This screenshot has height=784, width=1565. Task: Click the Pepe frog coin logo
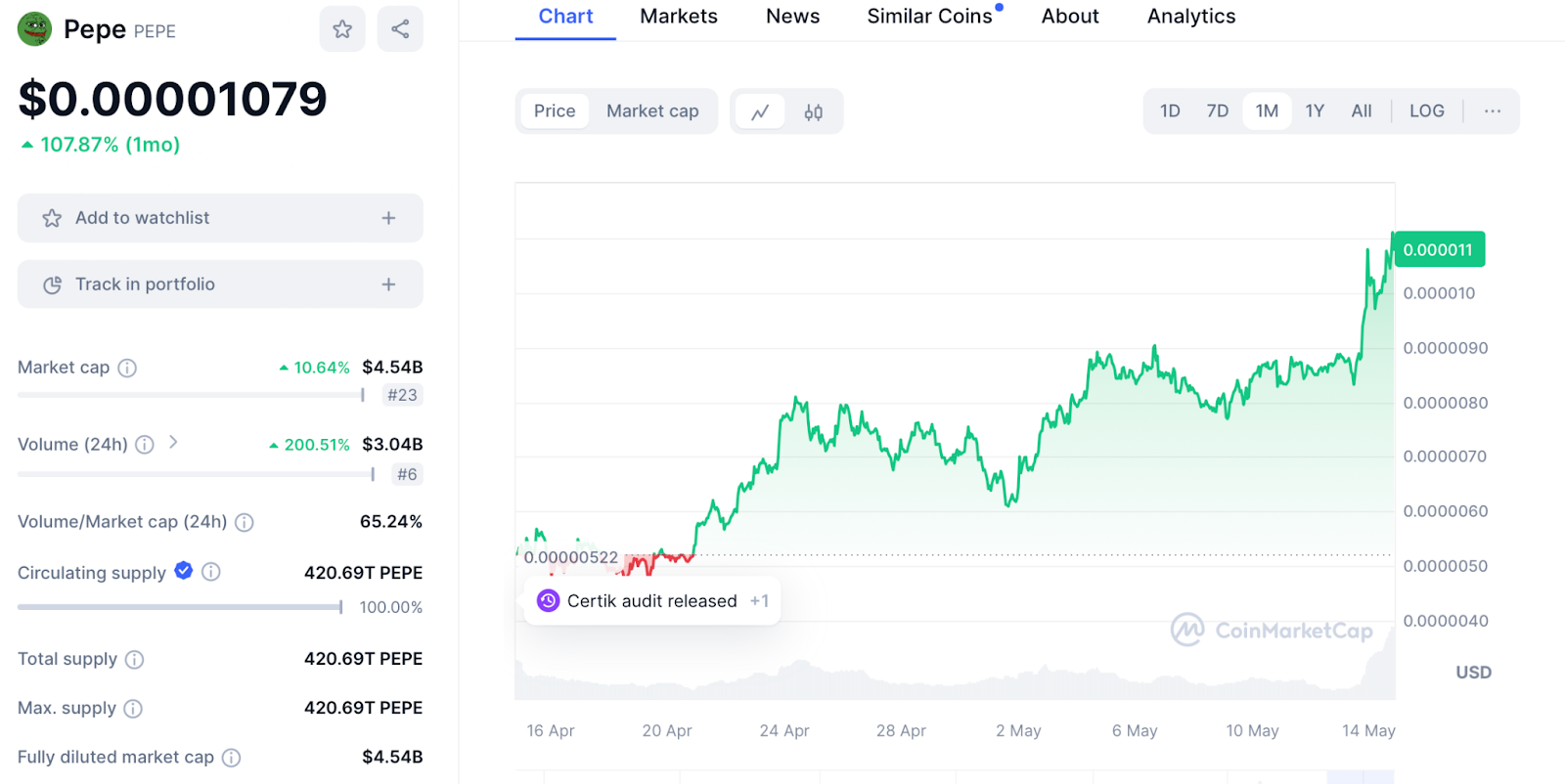point(35,29)
